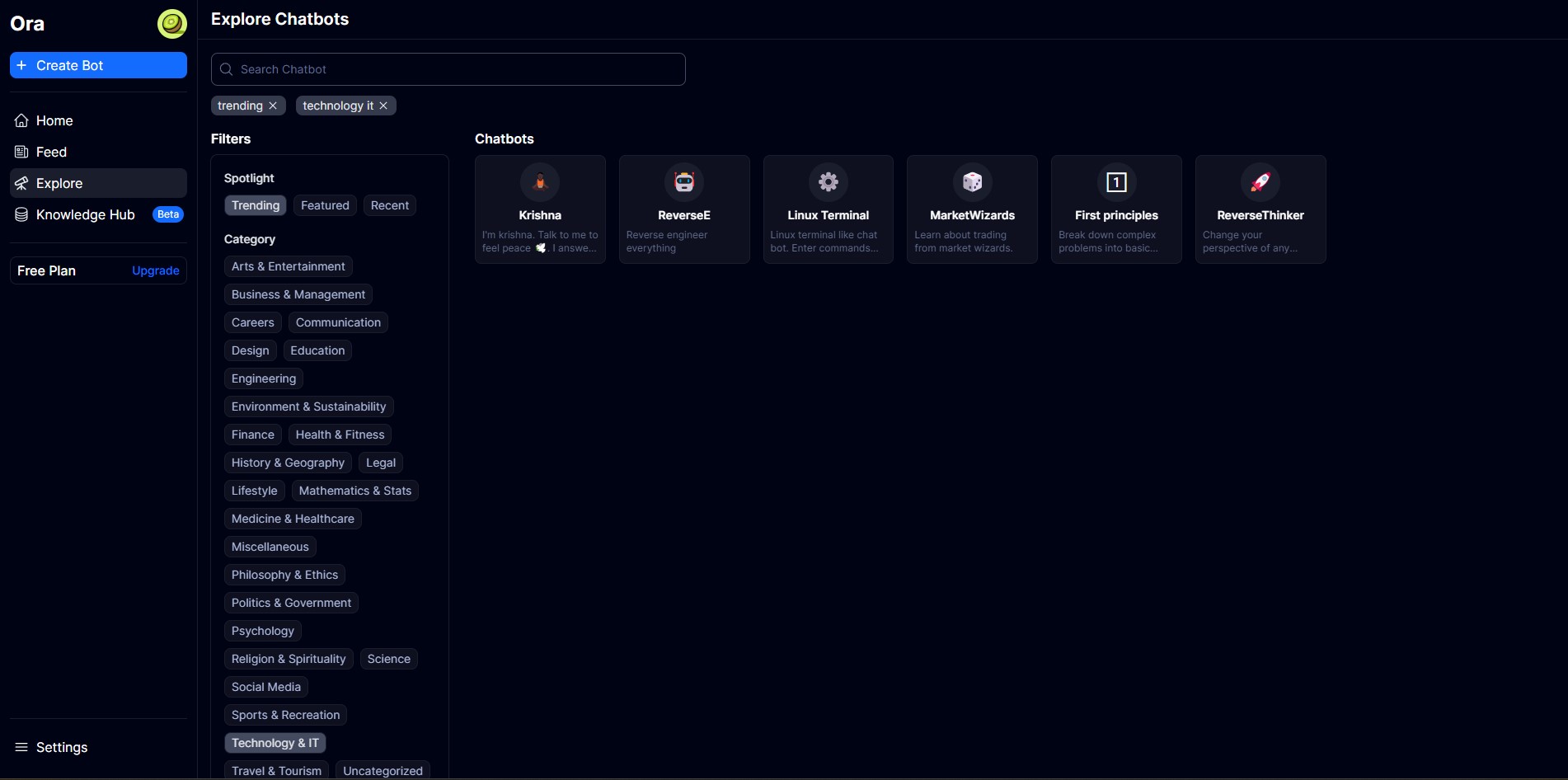Toggle the Finance category filter
Viewport: 1568px width, 780px height.
(x=253, y=435)
